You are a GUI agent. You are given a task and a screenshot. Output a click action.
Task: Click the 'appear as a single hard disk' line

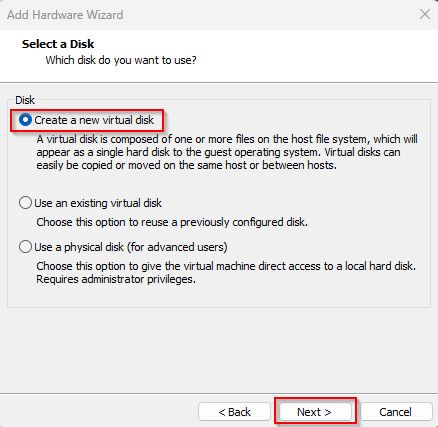coord(218,152)
